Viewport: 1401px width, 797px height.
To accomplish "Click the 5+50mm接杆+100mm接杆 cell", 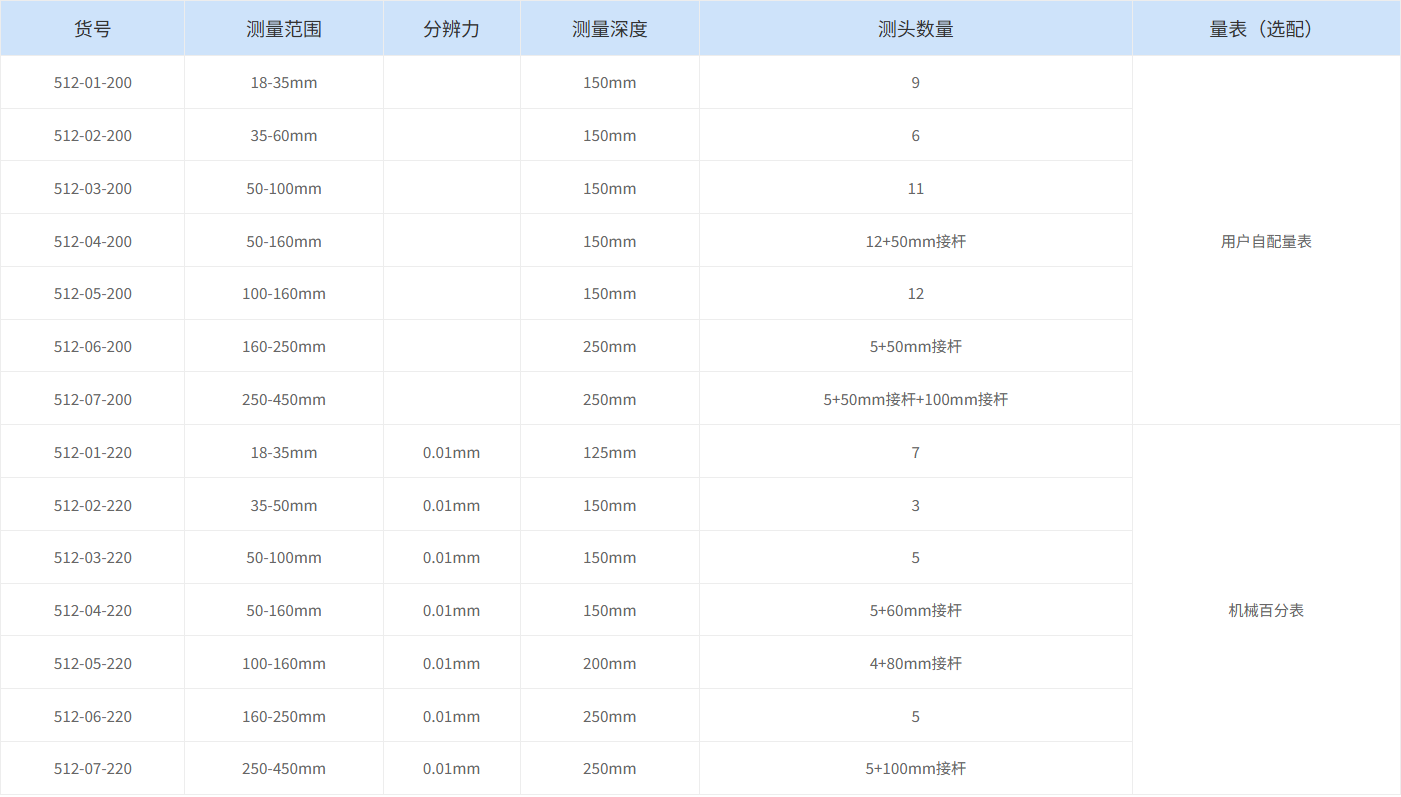I will [x=915, y=398].
